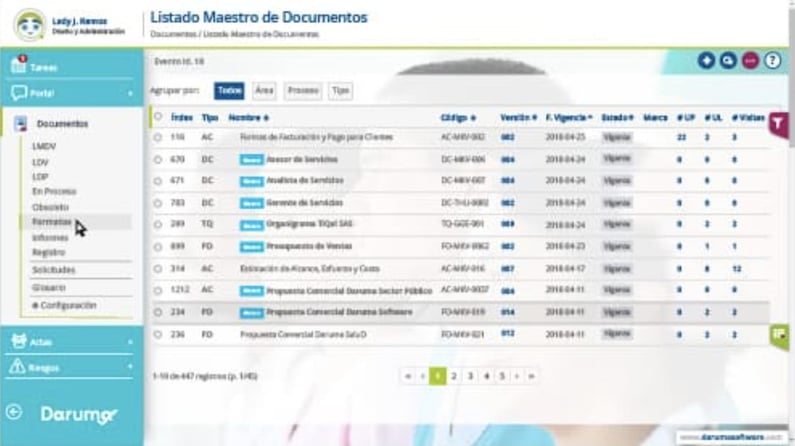
Task: Click the Actas module icon
Action: click(19, 341)
